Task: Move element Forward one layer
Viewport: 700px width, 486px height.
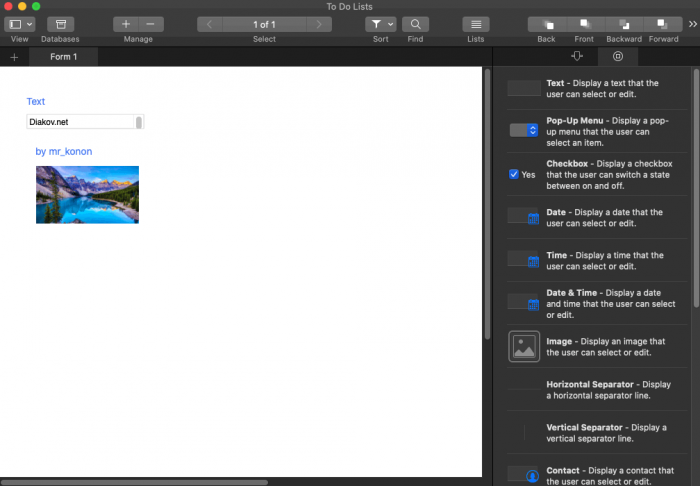Action: pyautogui.click(x=663, y=24)
